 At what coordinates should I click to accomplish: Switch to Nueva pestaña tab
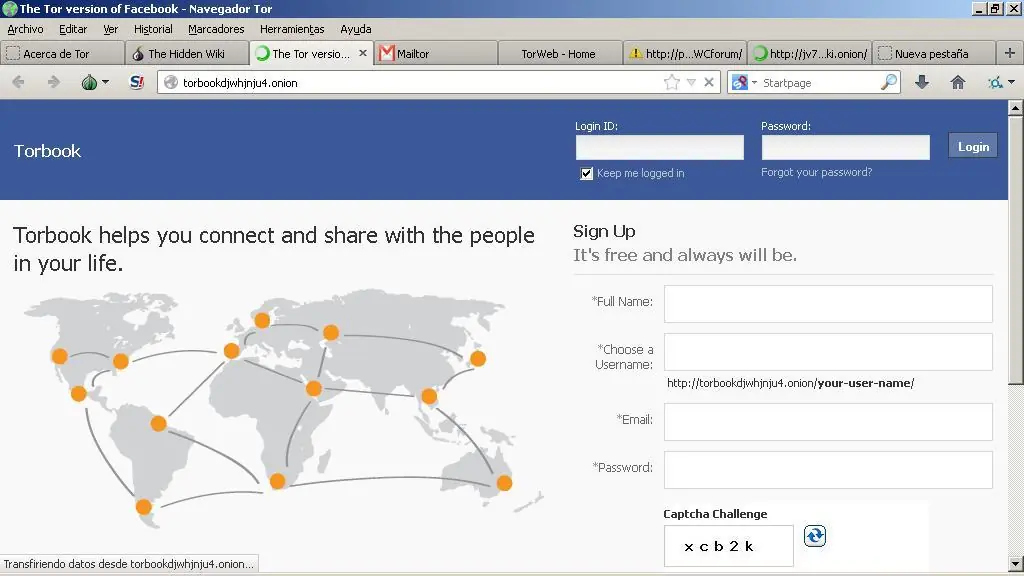(934, 54)
